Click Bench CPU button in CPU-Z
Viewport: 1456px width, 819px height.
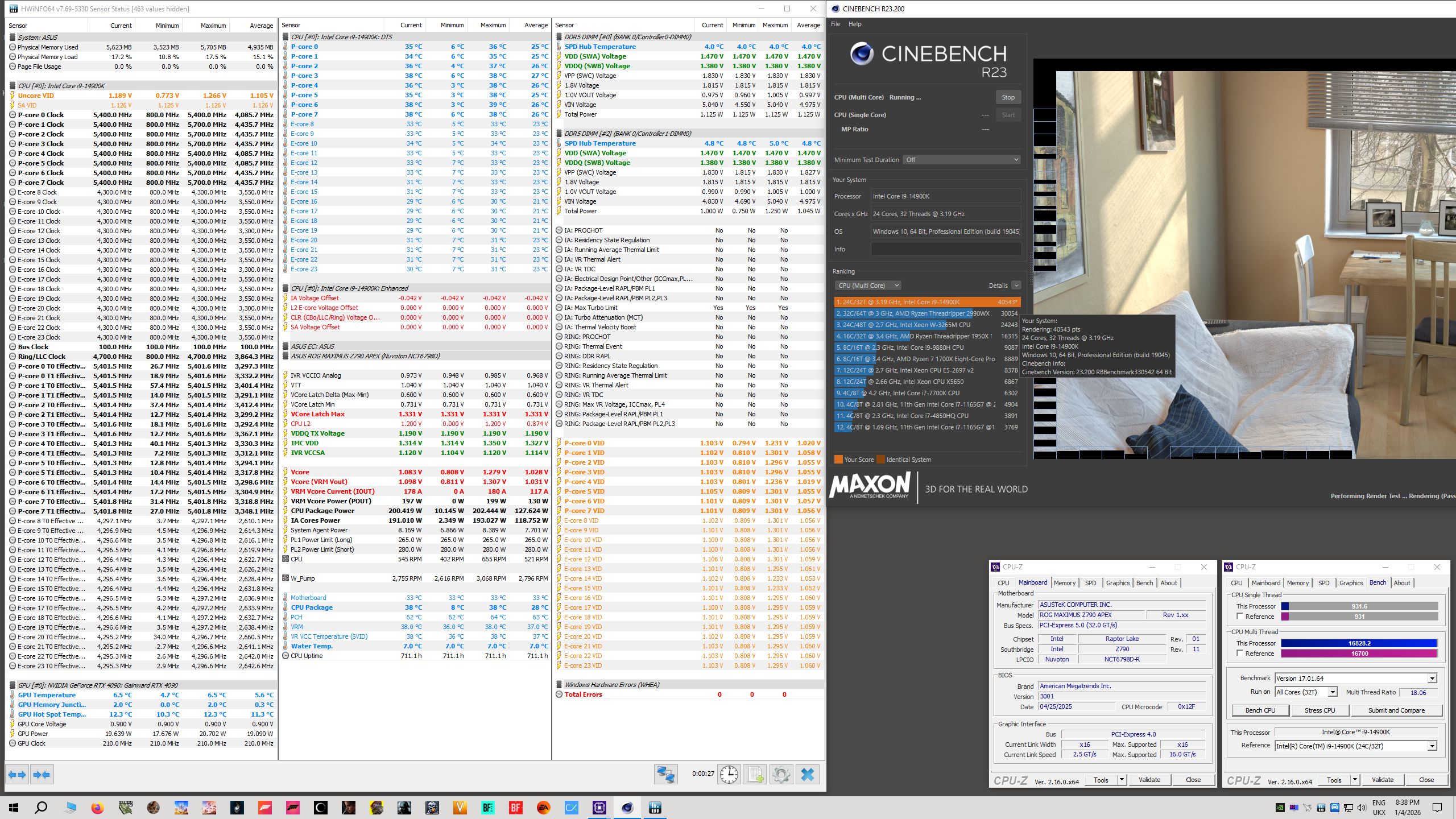[1260, 710]
